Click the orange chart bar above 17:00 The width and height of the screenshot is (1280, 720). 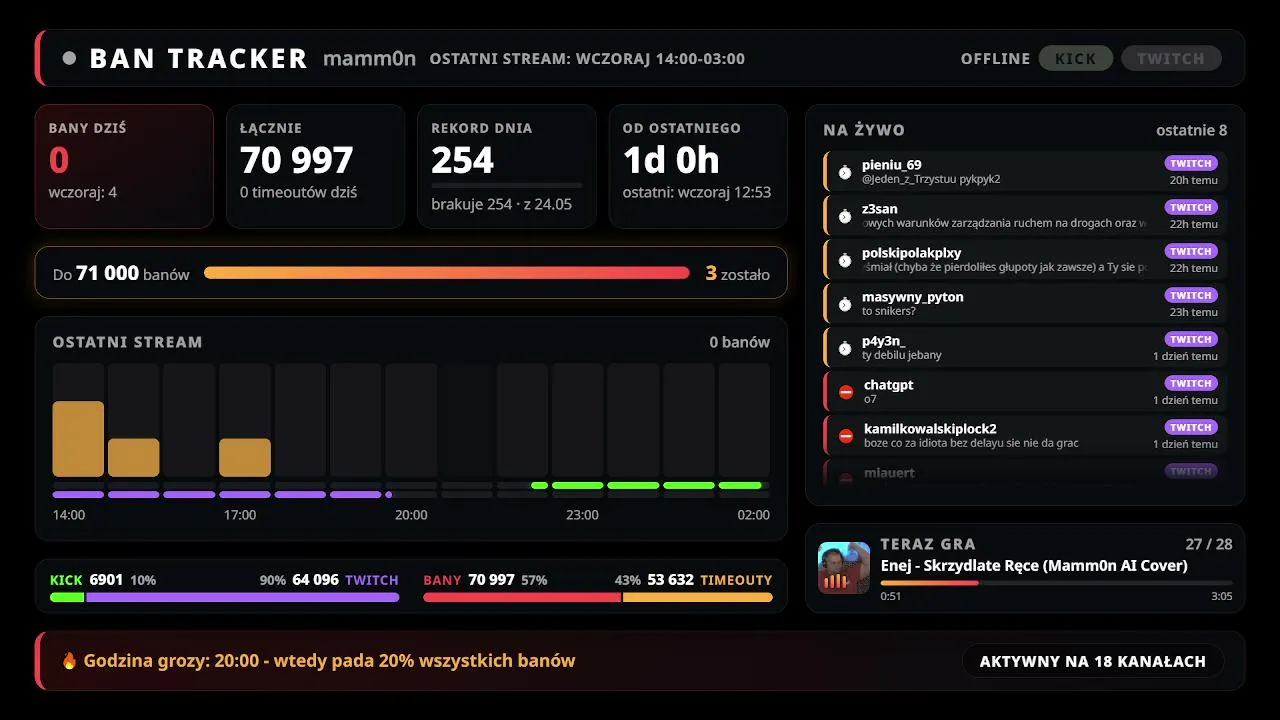click(245, 457)
